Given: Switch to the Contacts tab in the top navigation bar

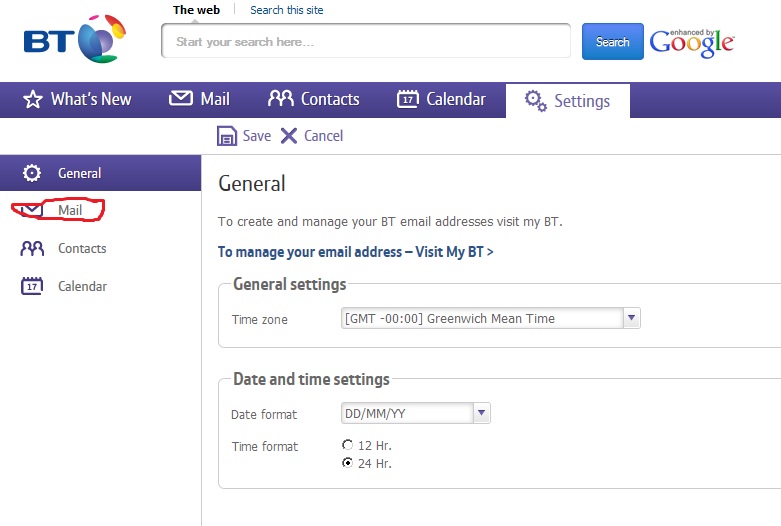Looking at the screenshot, I should tap(314, 100).
